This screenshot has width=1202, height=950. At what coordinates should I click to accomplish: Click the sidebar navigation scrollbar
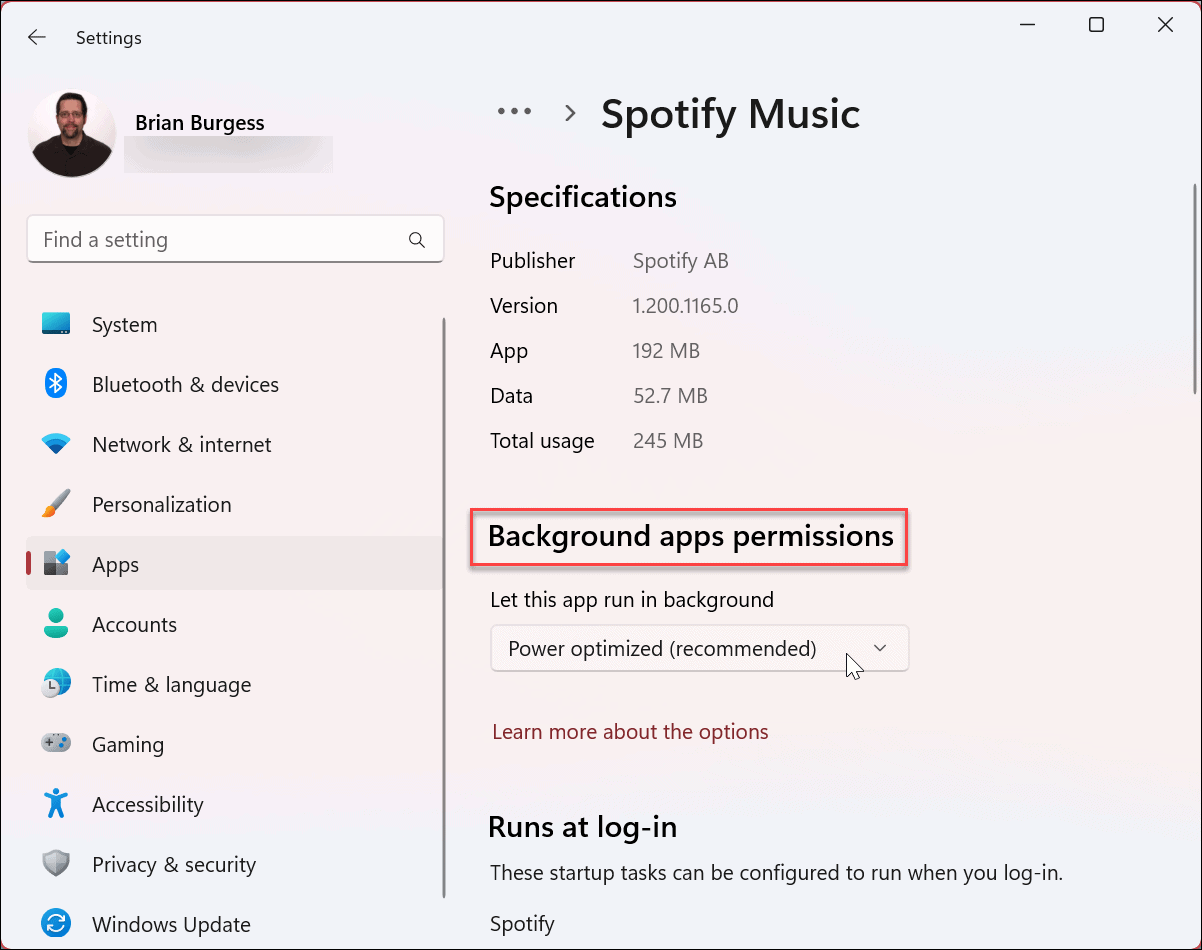pyautogui.click(x=443, y=608)
